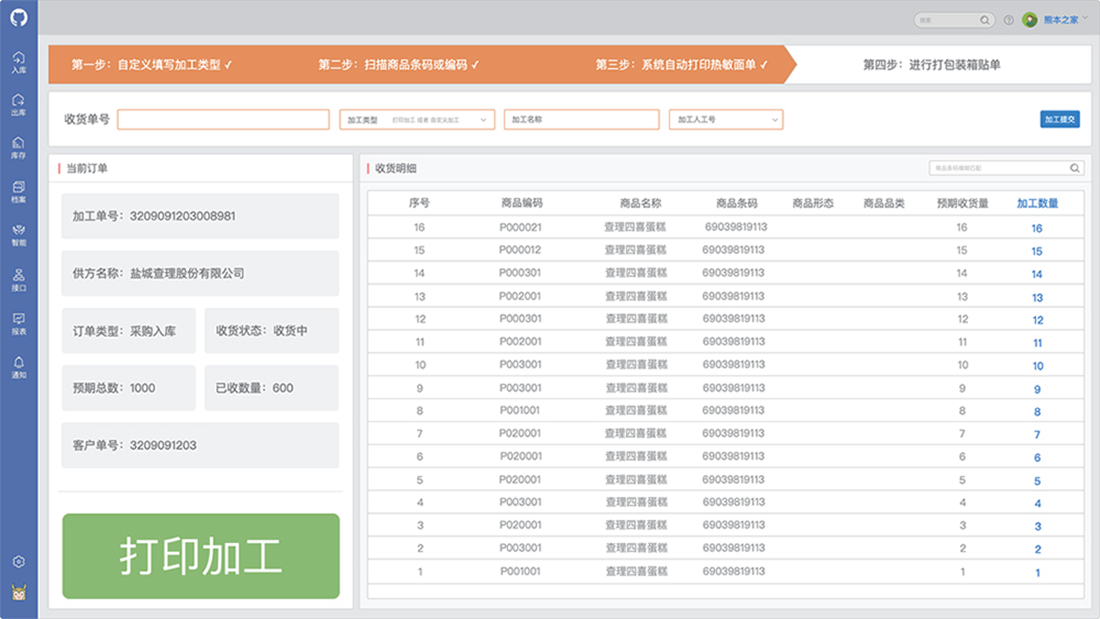Open the 加工人工号 dropdown
This screenshot has height=619, width=1100.
[726, 119]
